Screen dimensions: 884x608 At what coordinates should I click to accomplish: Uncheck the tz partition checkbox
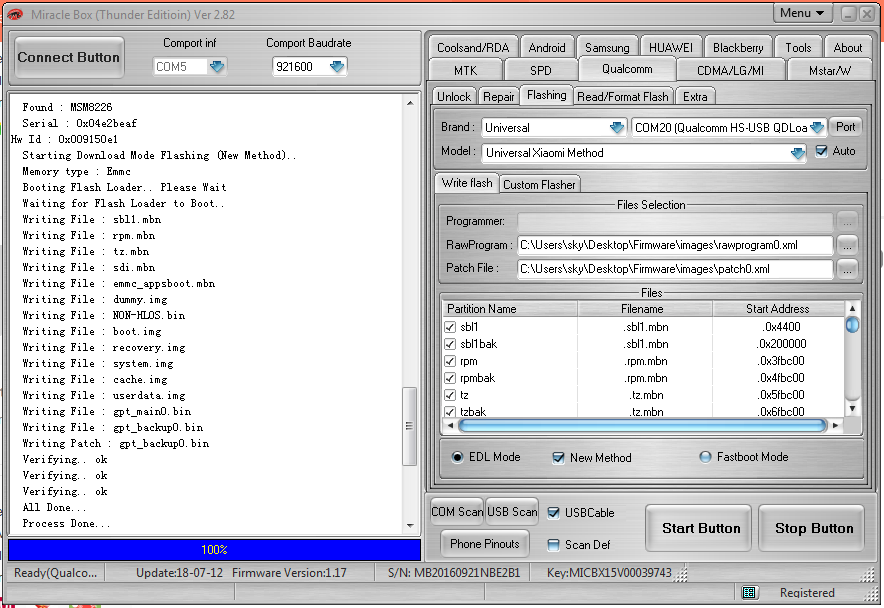450,395
